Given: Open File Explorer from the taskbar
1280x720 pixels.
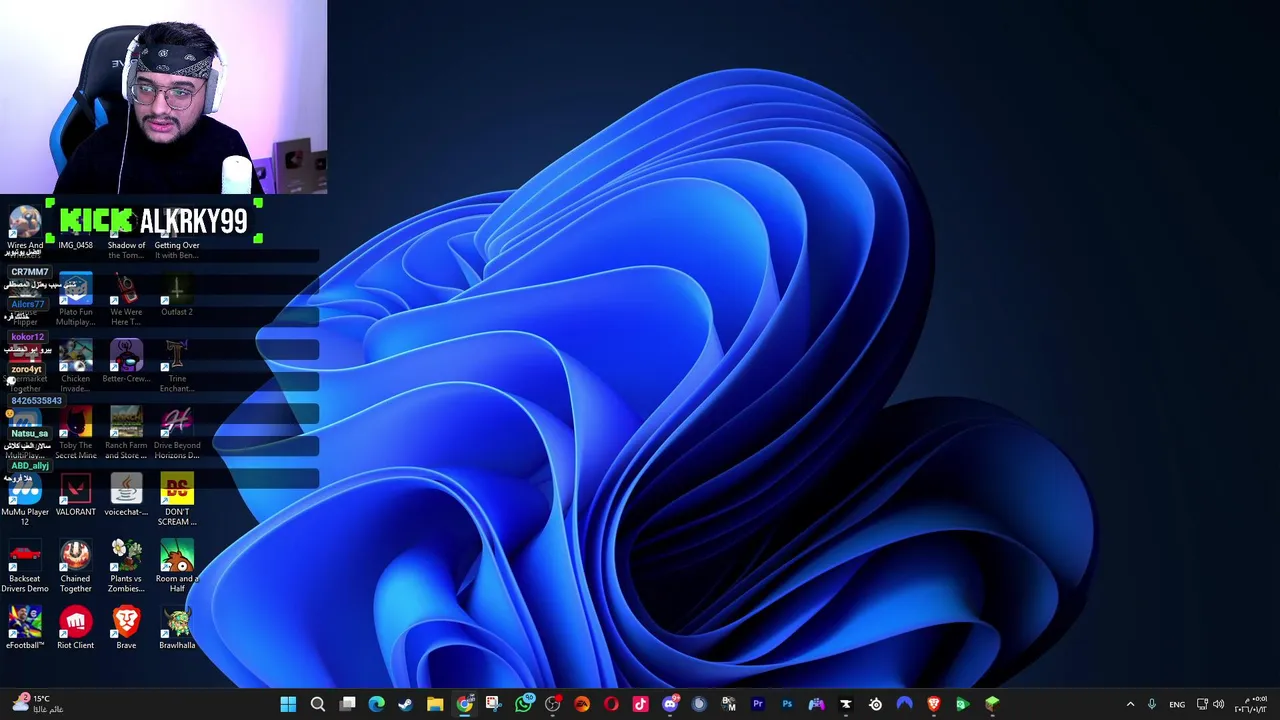Looking at the screenshot, I should coord(435,704).
